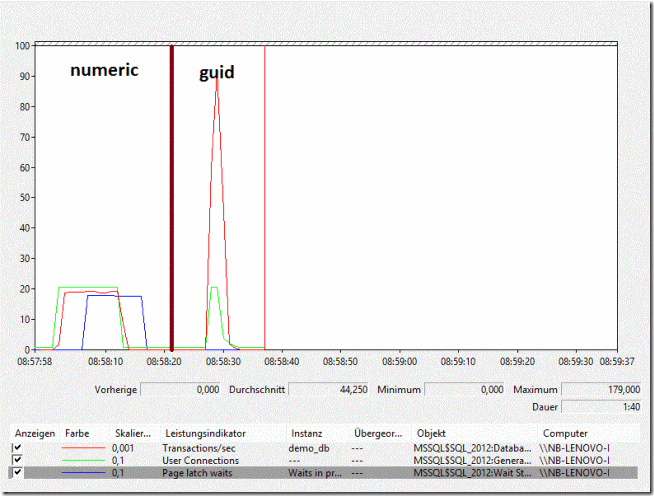Click the Minimum value field showing 0,000
Image resolution: width=654 pixels, height=496 pixels.
pos(464,389)
